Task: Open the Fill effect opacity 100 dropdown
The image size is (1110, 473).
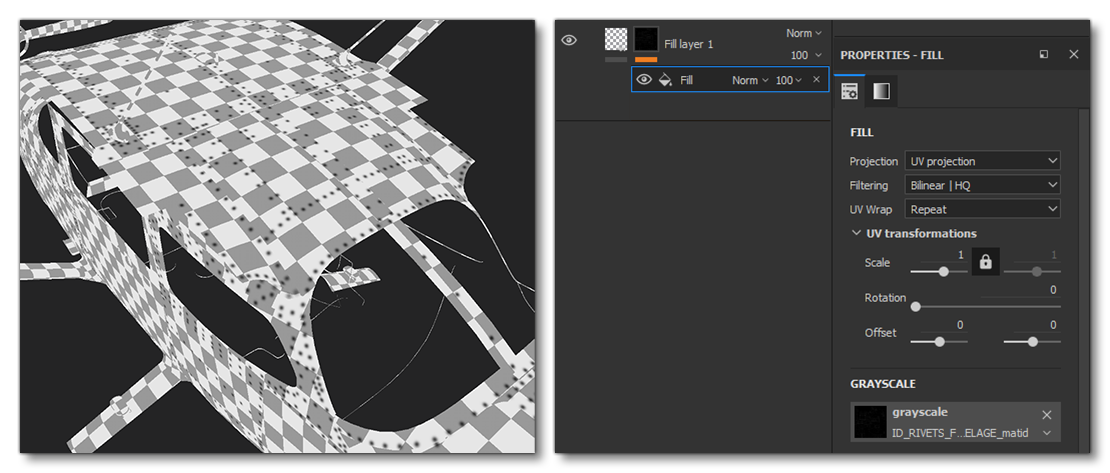Action: coord(790,80)
